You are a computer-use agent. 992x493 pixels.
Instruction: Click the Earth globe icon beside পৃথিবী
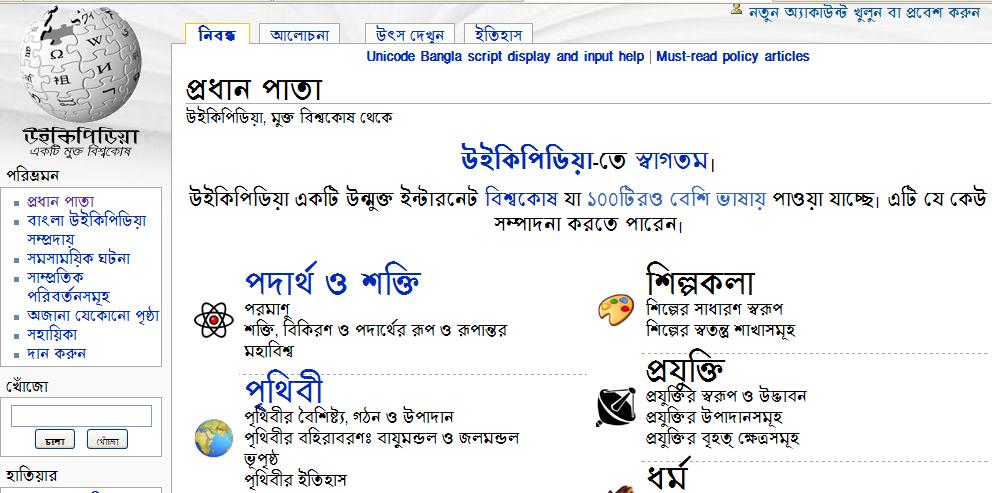(214, 438)
